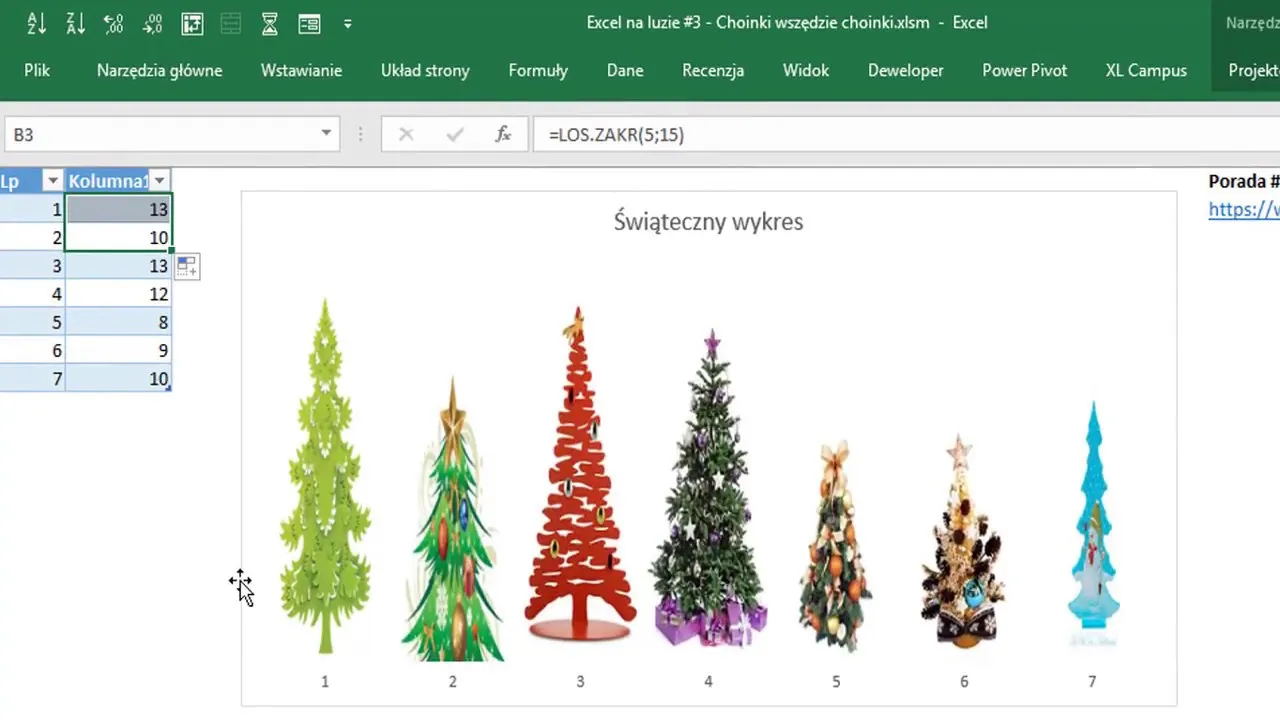Image resolution: width=1280 pixels, height=720 pixels.
Task: Open the Formuły ribbon tab
Action: coord(538,70)
